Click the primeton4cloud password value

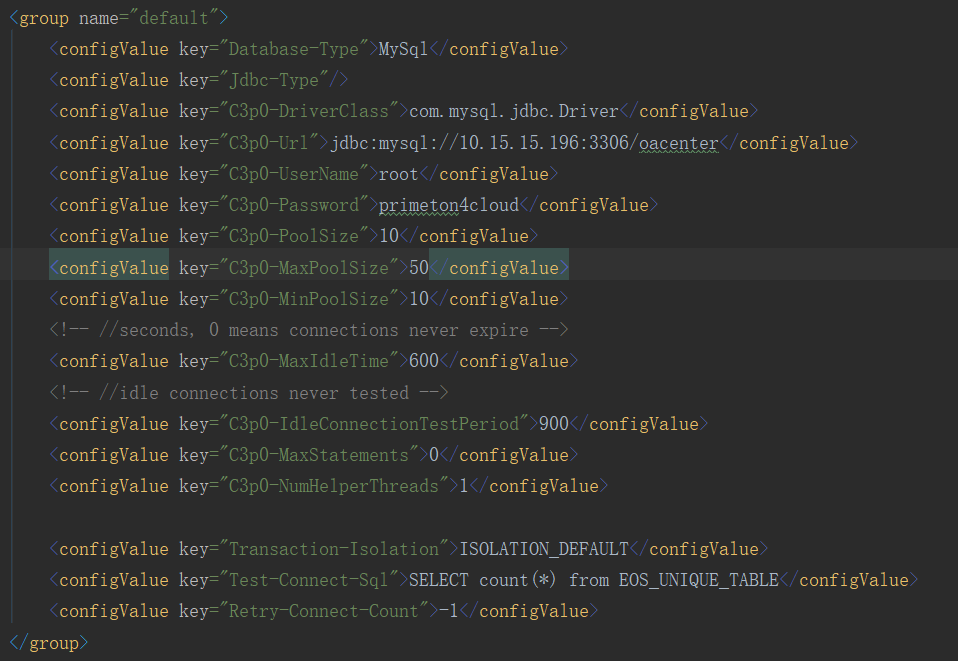tap(449, 205)
